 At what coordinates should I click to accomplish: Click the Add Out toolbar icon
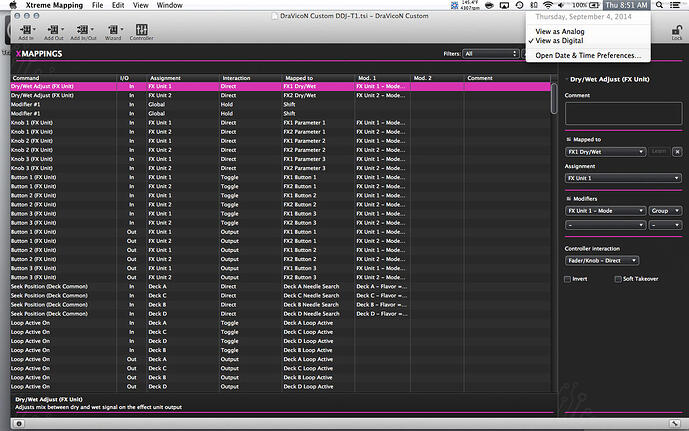(x=54, y=32)
